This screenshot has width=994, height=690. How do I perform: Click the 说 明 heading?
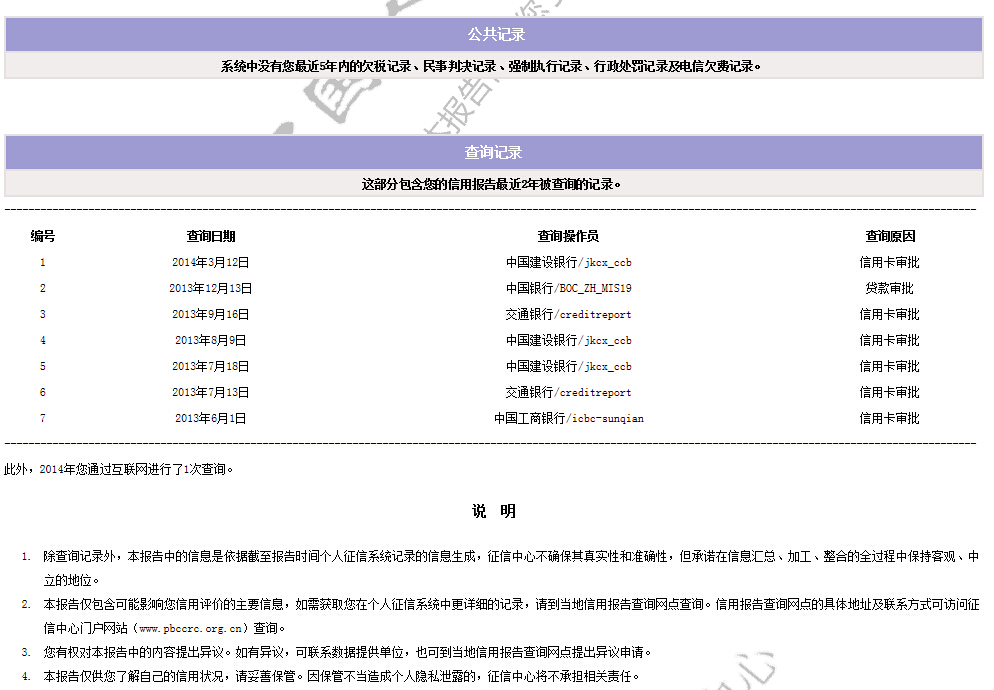tap(494, 511)
